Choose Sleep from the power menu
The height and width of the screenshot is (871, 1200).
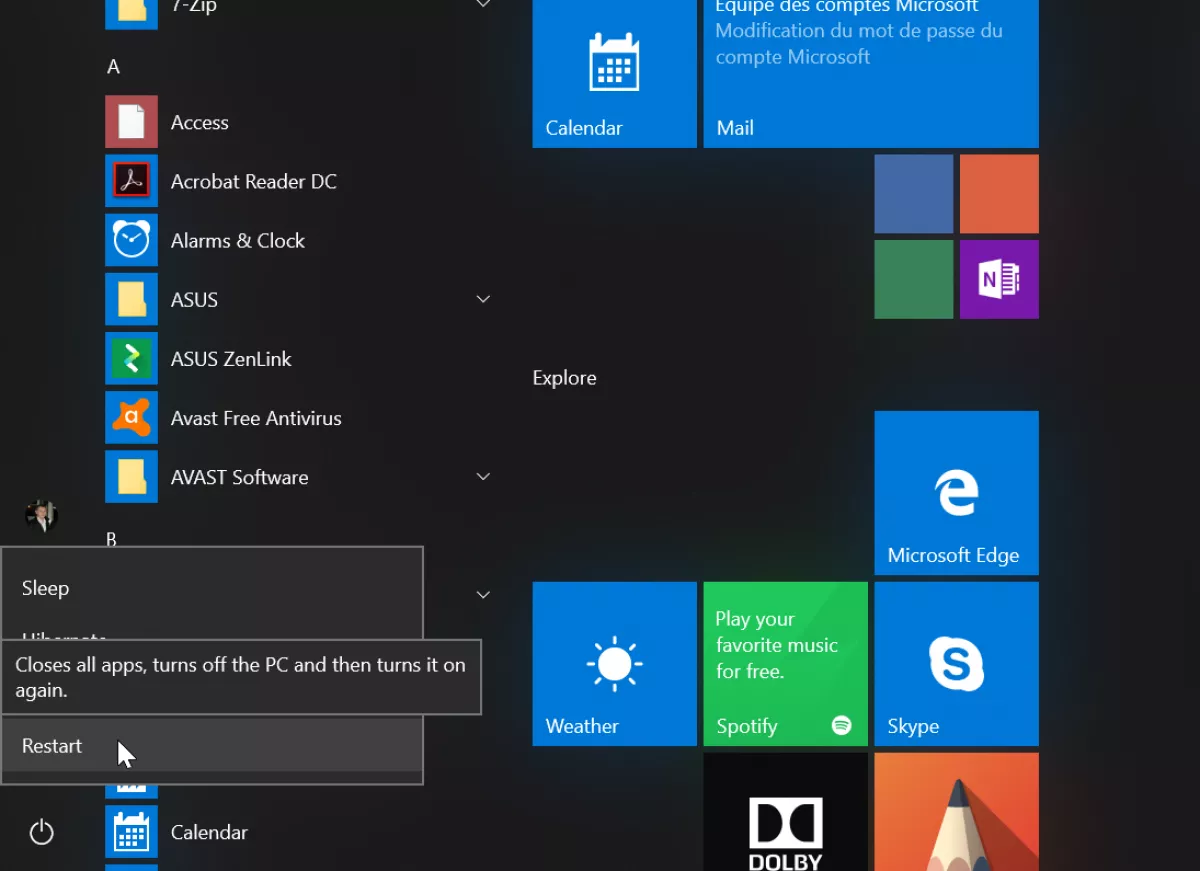(x=212, y=588)
